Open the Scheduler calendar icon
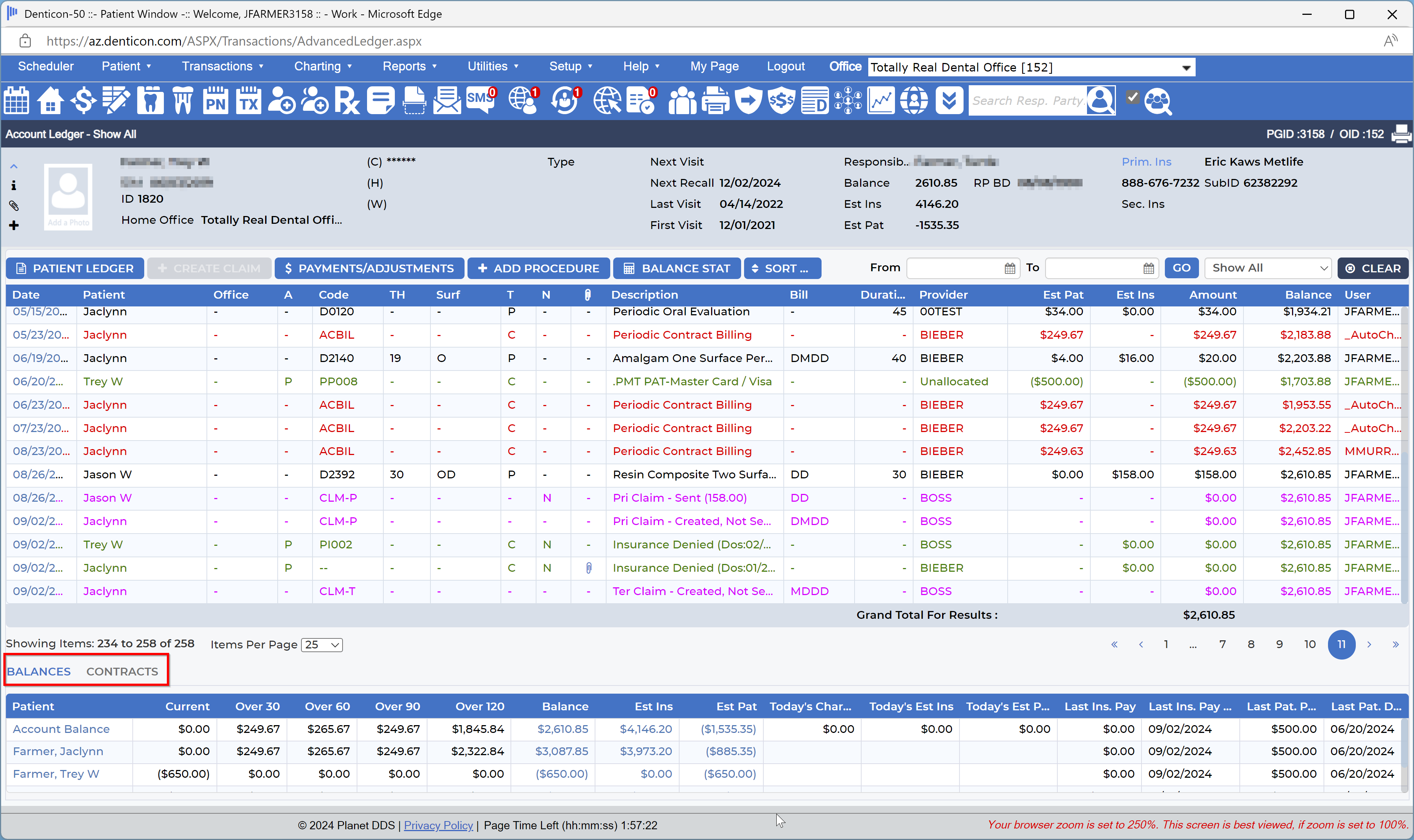 pyautogui.click(x=16, y=100)
